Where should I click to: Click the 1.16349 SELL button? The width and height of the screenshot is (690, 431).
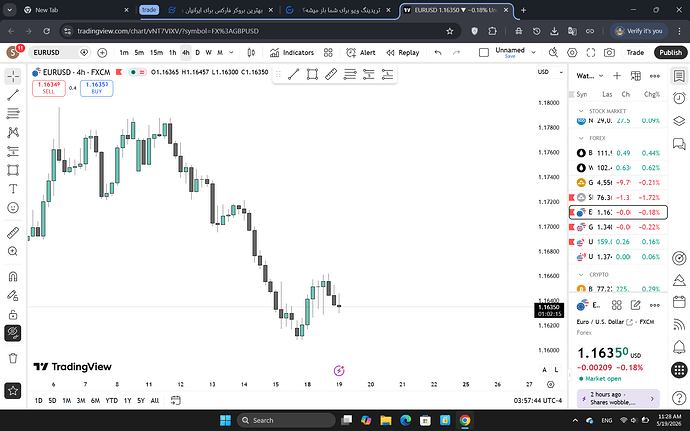(49, 88)
